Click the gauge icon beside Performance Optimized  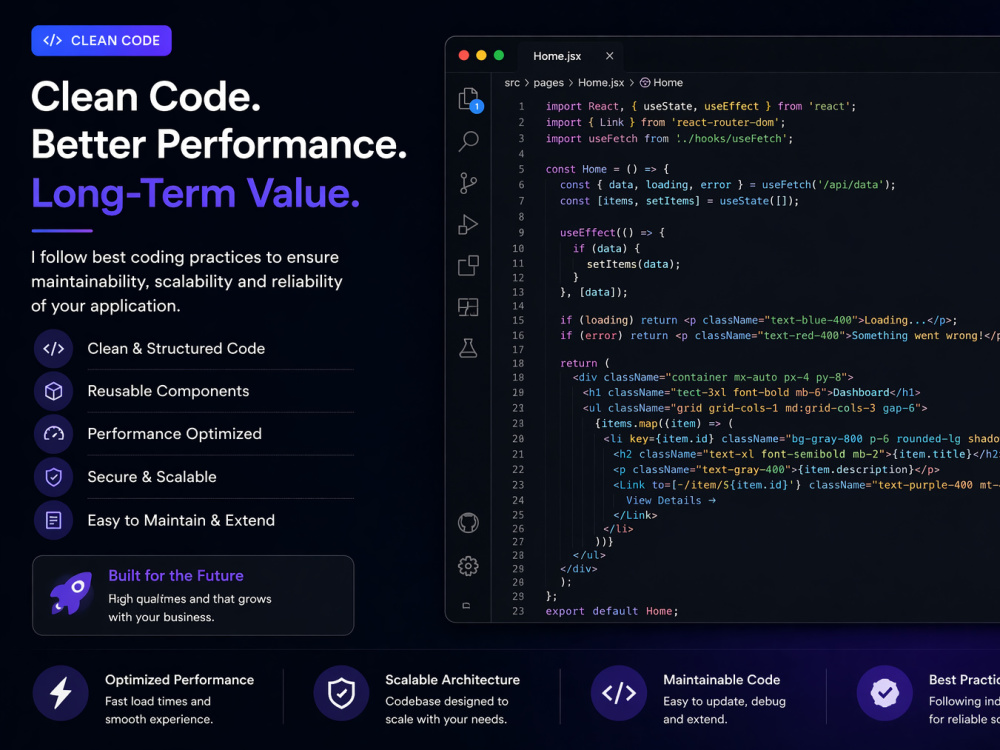pos(54,434)
